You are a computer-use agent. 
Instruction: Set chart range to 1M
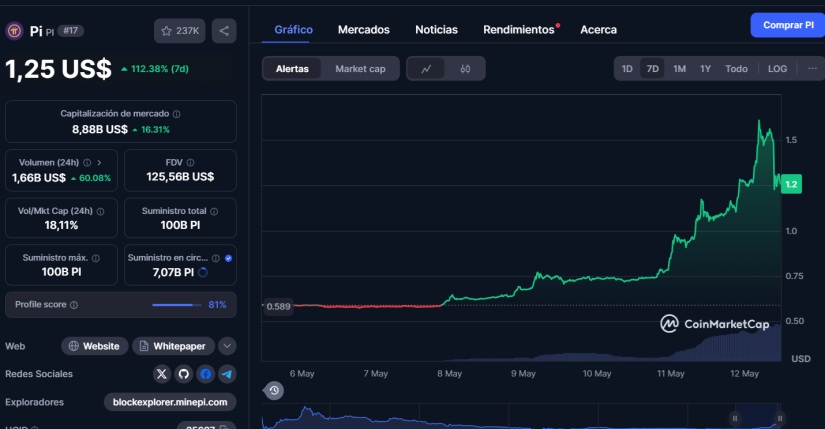click(679, 69)
